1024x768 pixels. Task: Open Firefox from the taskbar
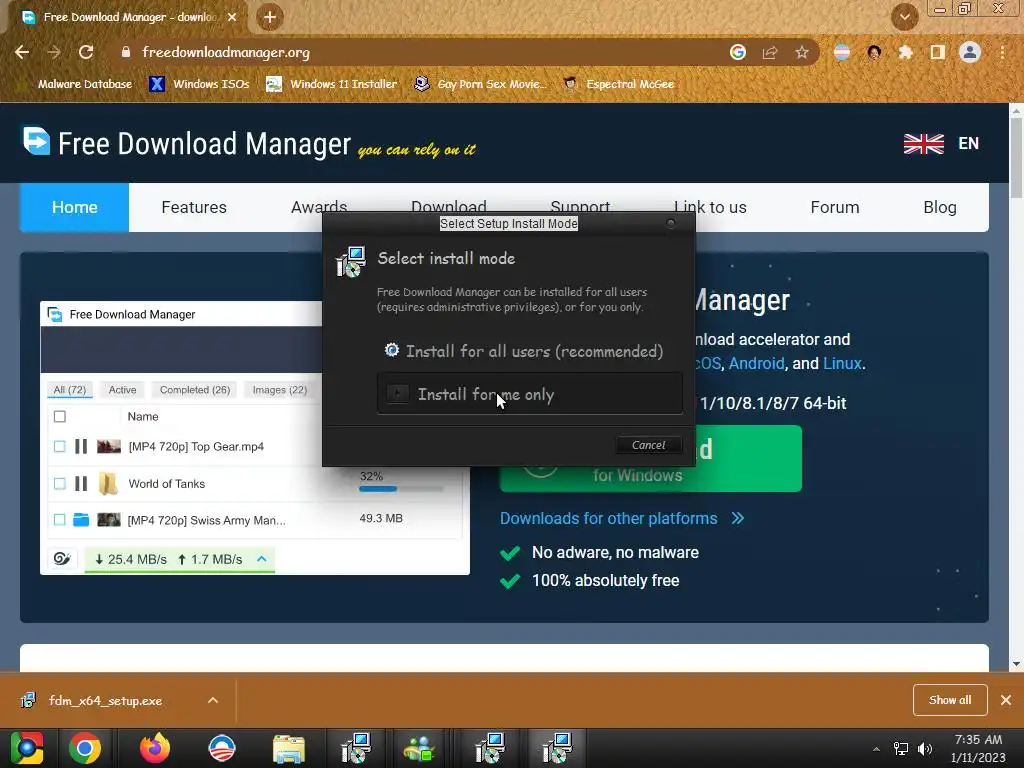pos(155,748)
